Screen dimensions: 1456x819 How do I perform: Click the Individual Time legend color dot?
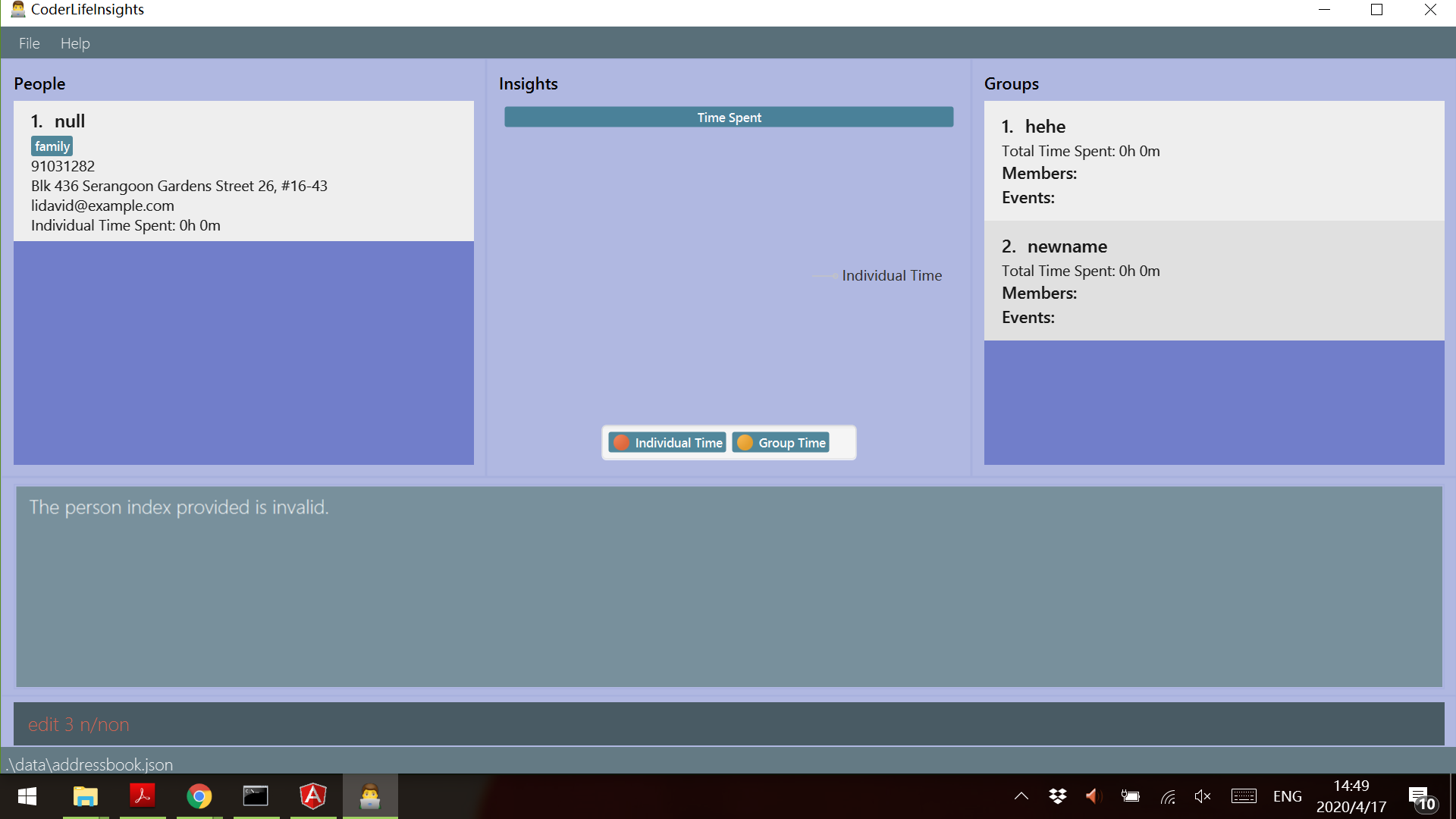621,443
